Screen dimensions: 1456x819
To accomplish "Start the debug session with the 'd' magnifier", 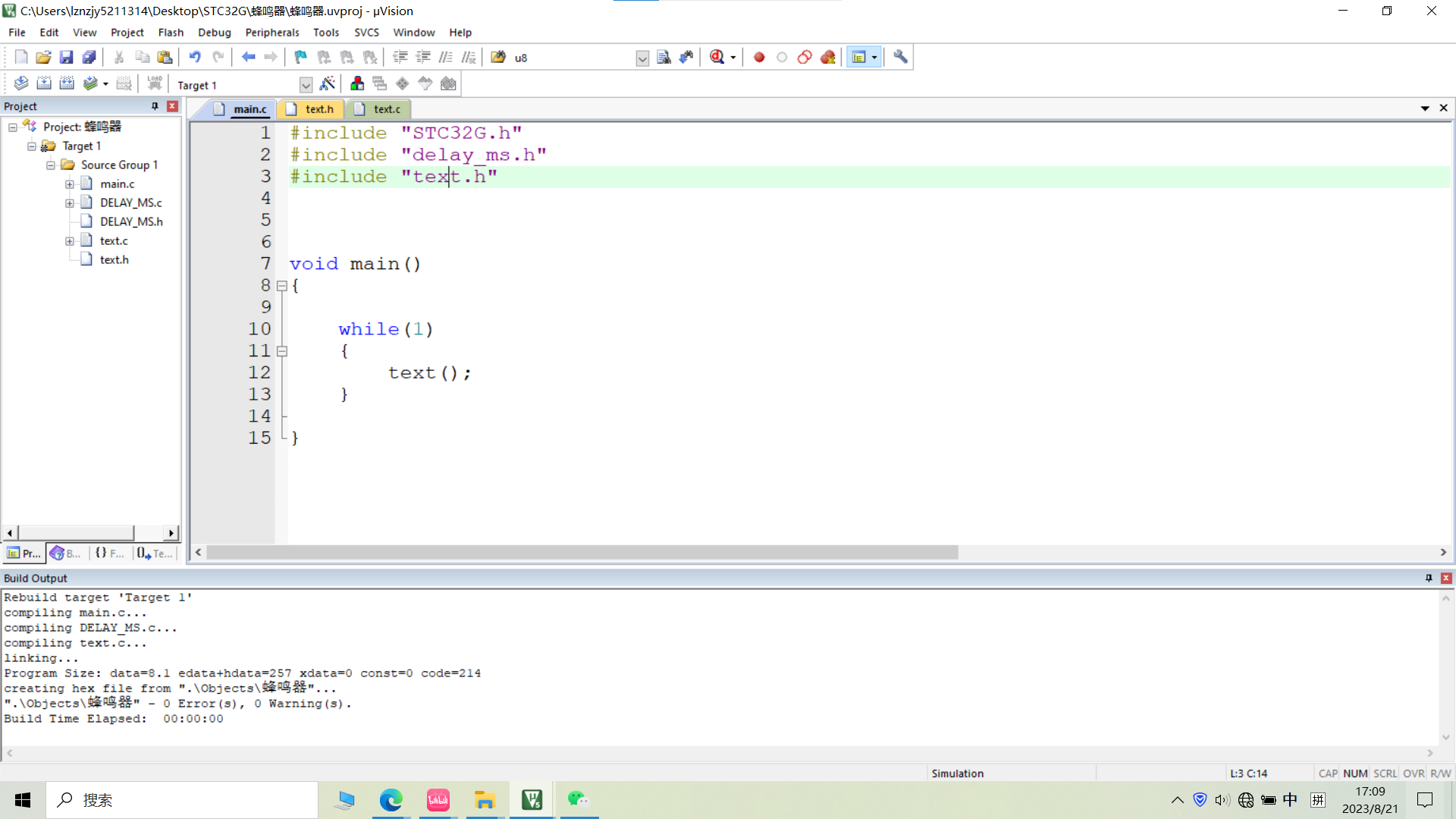I will (717, 57).
